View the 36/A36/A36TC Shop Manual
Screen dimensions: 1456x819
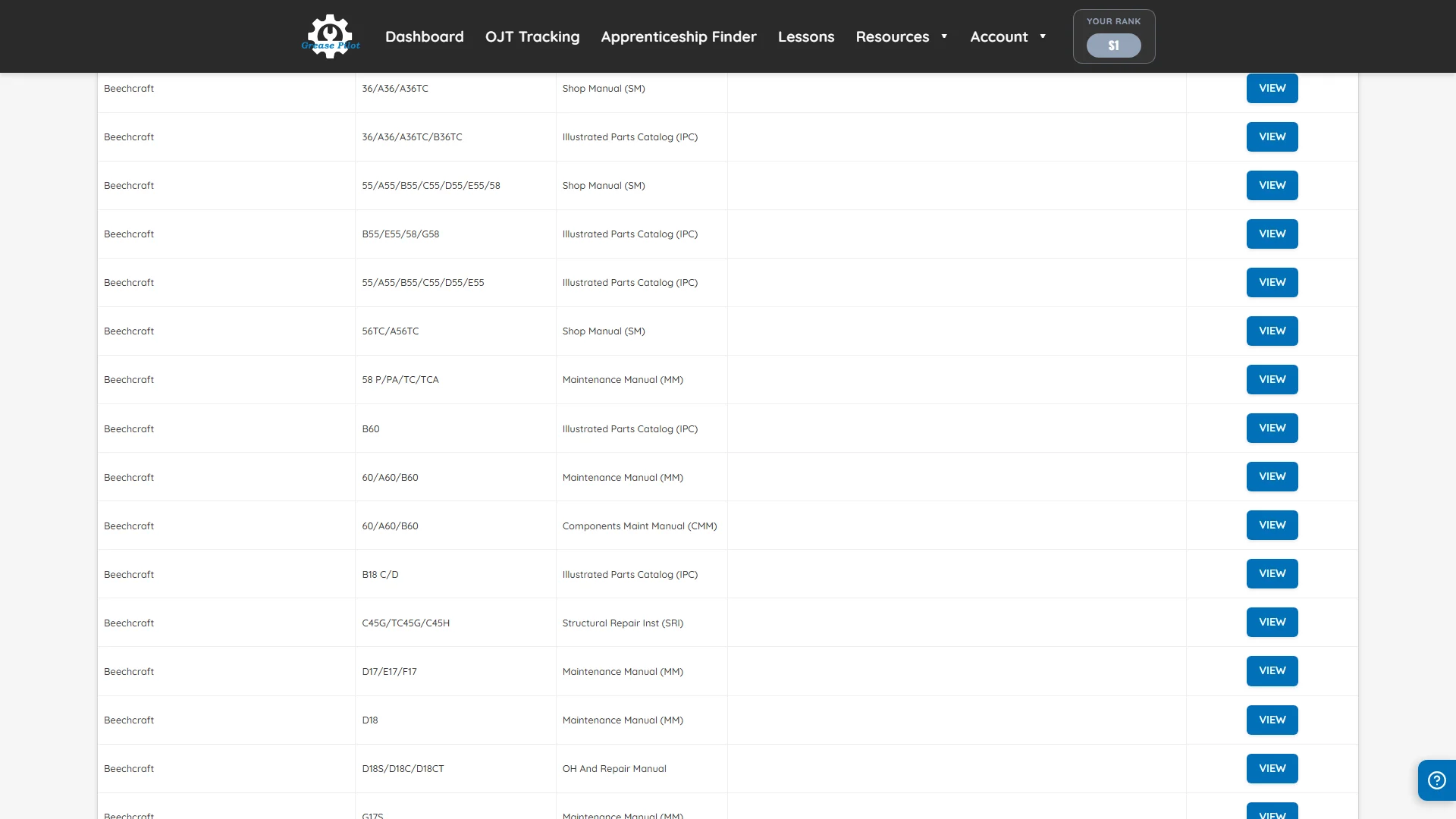1272,88
